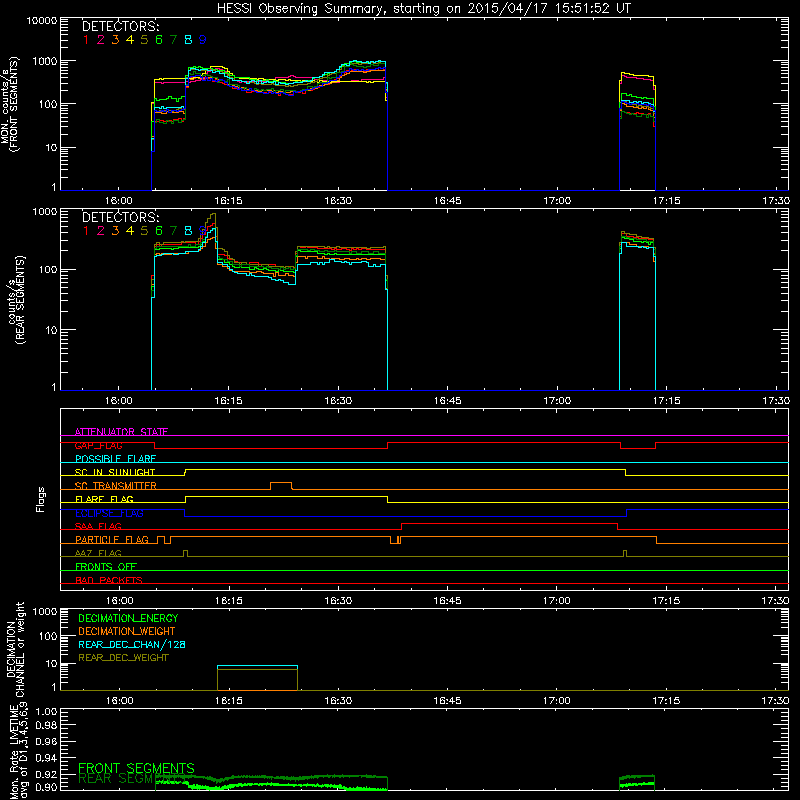This screenshot has height=800, width=800.
Task: Click the SC_TRANSMITTER flag label
Action: pos(116,486)
